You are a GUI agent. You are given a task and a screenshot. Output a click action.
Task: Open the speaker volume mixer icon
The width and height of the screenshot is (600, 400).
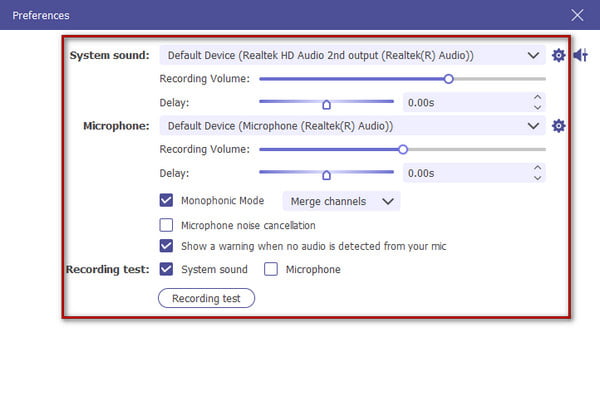pos(580,56)
